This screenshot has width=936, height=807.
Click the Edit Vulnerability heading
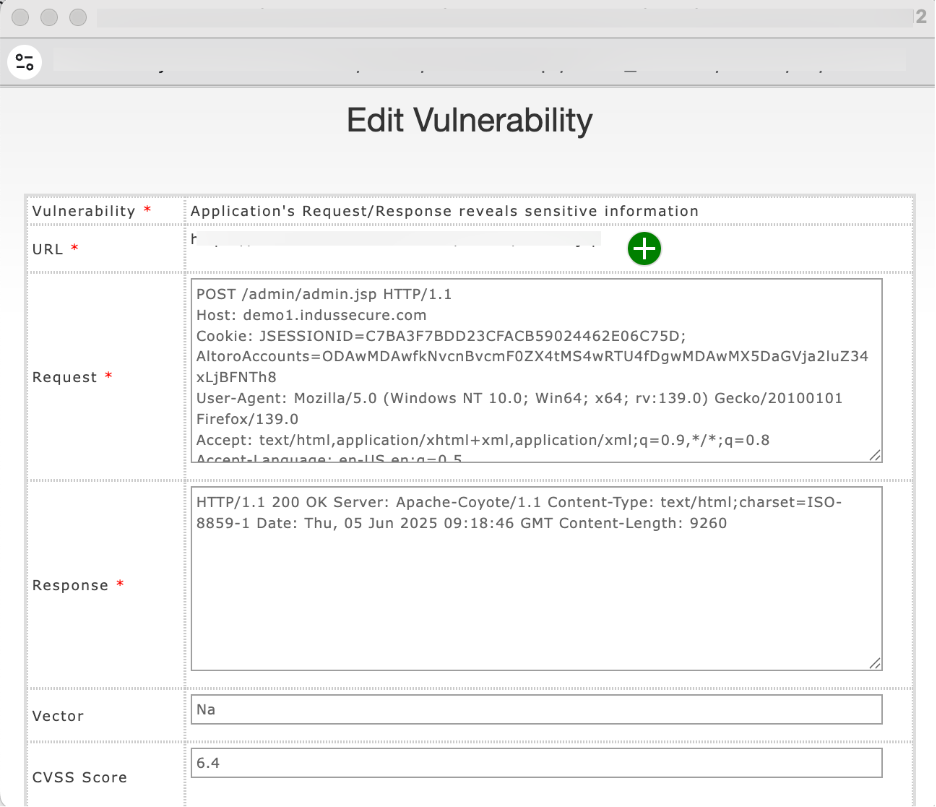[469, 121]
